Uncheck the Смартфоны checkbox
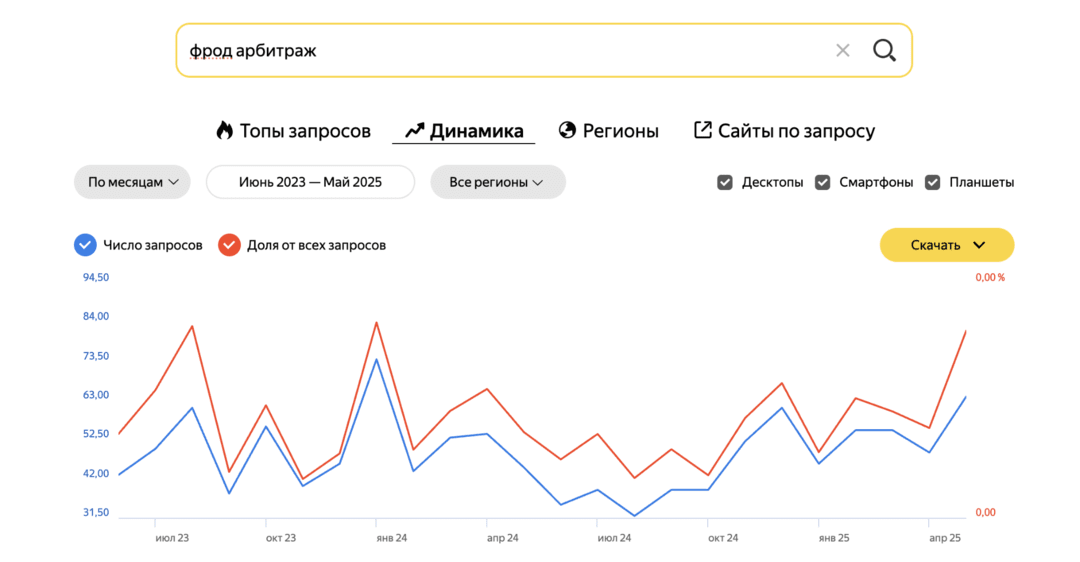The image size is (1080, 562). 823,182
